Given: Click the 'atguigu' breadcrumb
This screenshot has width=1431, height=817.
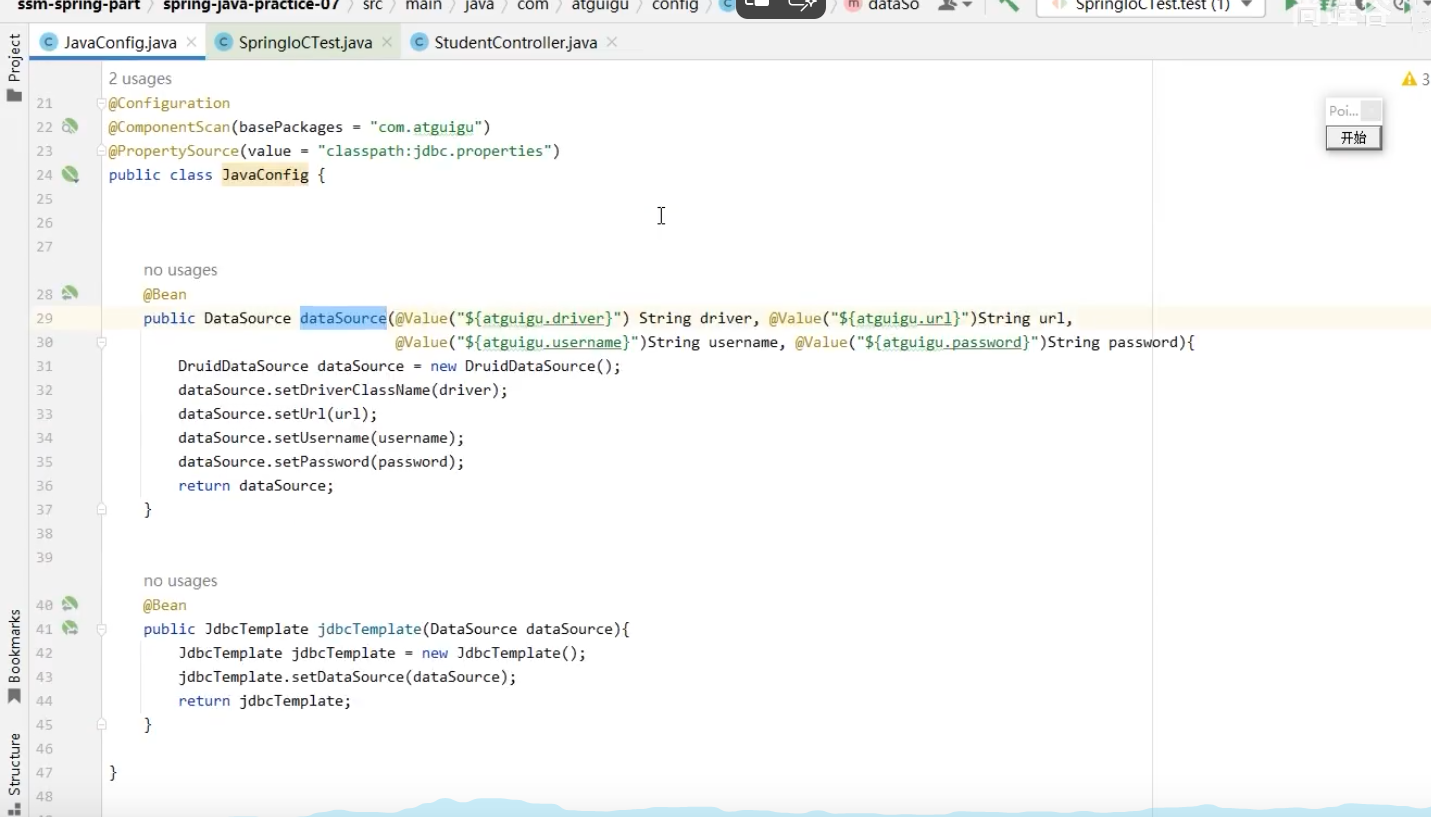Looking at the screenshot, I should [600, 5].
